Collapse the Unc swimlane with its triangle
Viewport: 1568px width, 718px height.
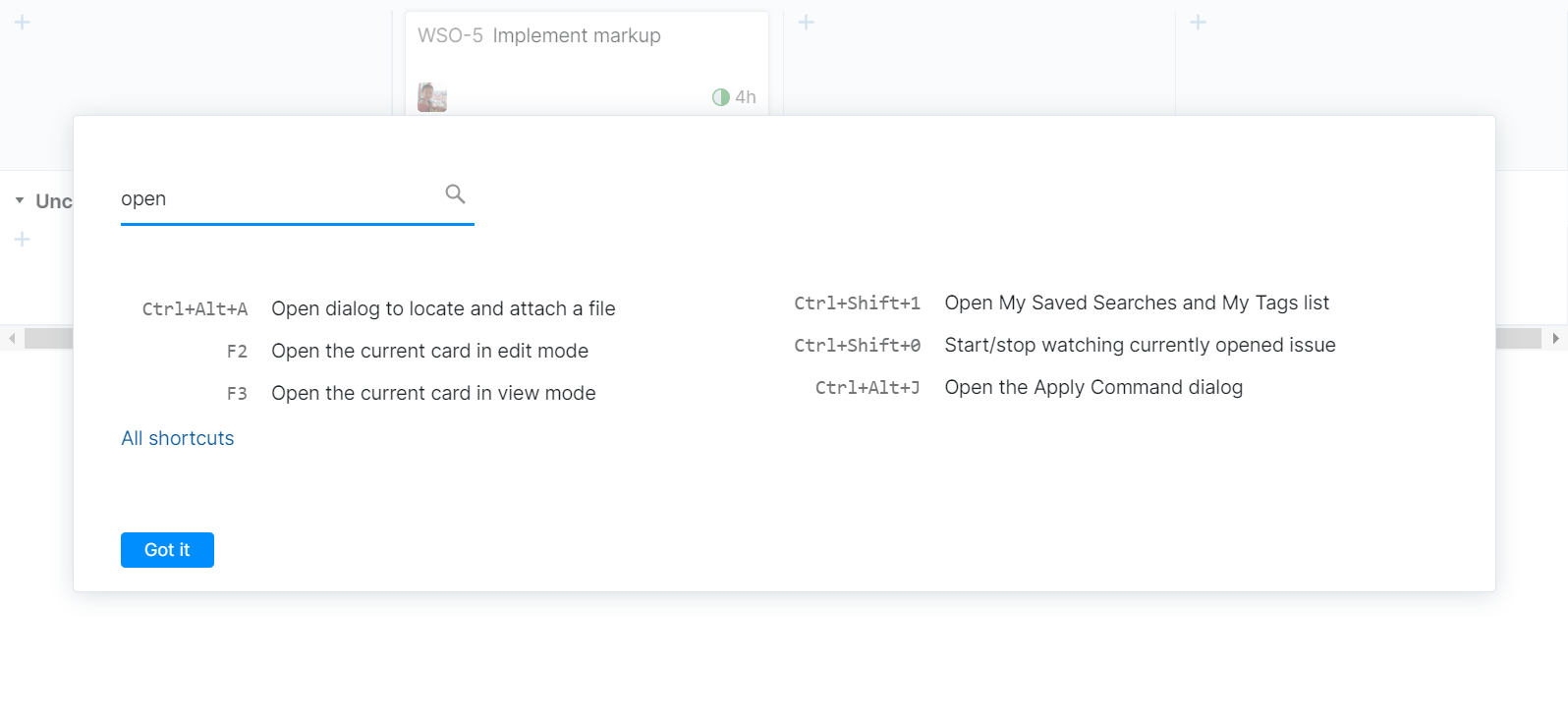(20, 200)
